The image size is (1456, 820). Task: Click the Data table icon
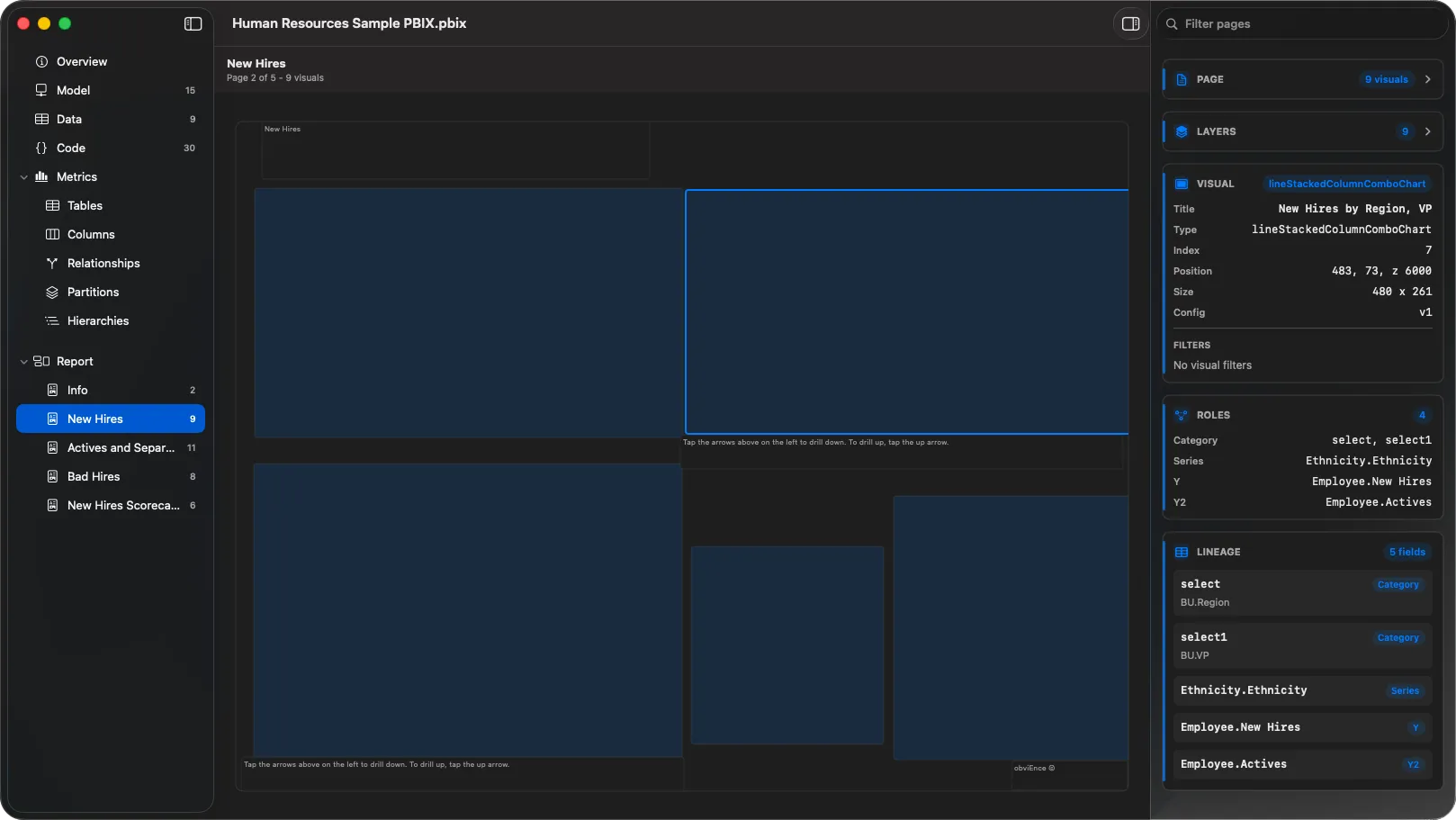coord(41,119)
